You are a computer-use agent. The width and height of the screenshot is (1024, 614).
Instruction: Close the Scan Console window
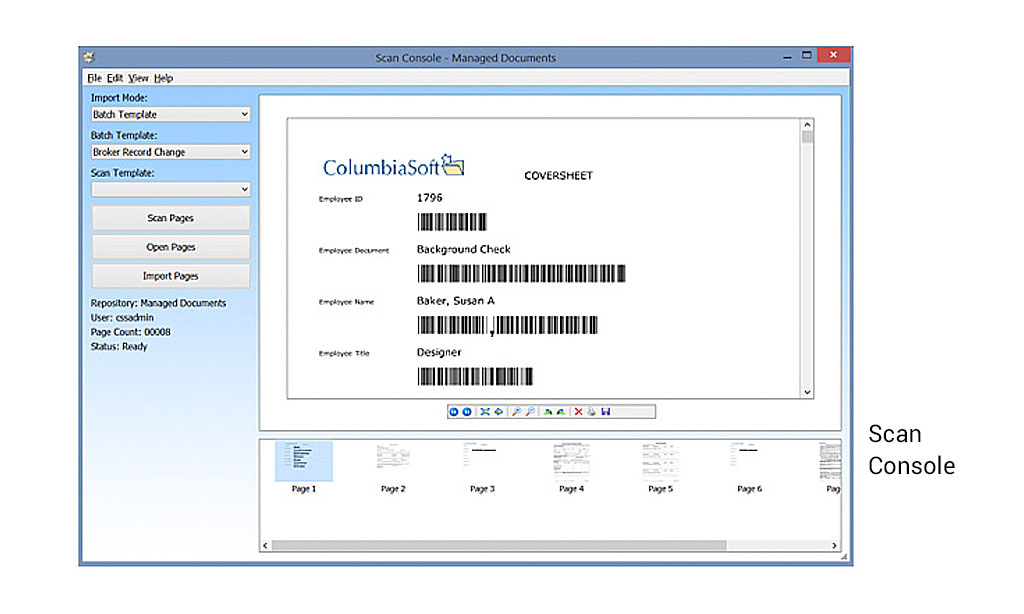[x=833, y=55]
